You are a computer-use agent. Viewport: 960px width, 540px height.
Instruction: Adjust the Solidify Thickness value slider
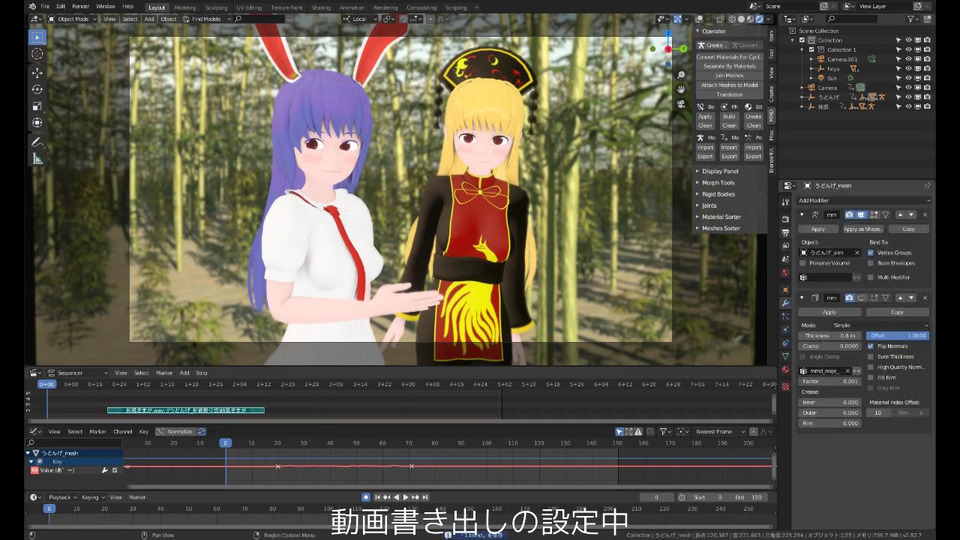(x=830, y=336)
